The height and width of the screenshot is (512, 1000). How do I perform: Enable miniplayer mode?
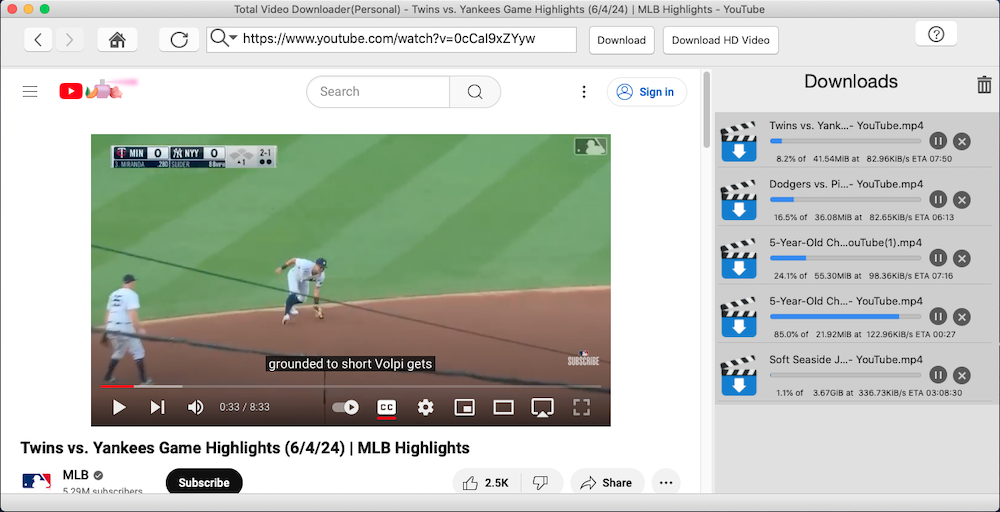(464, 407)
